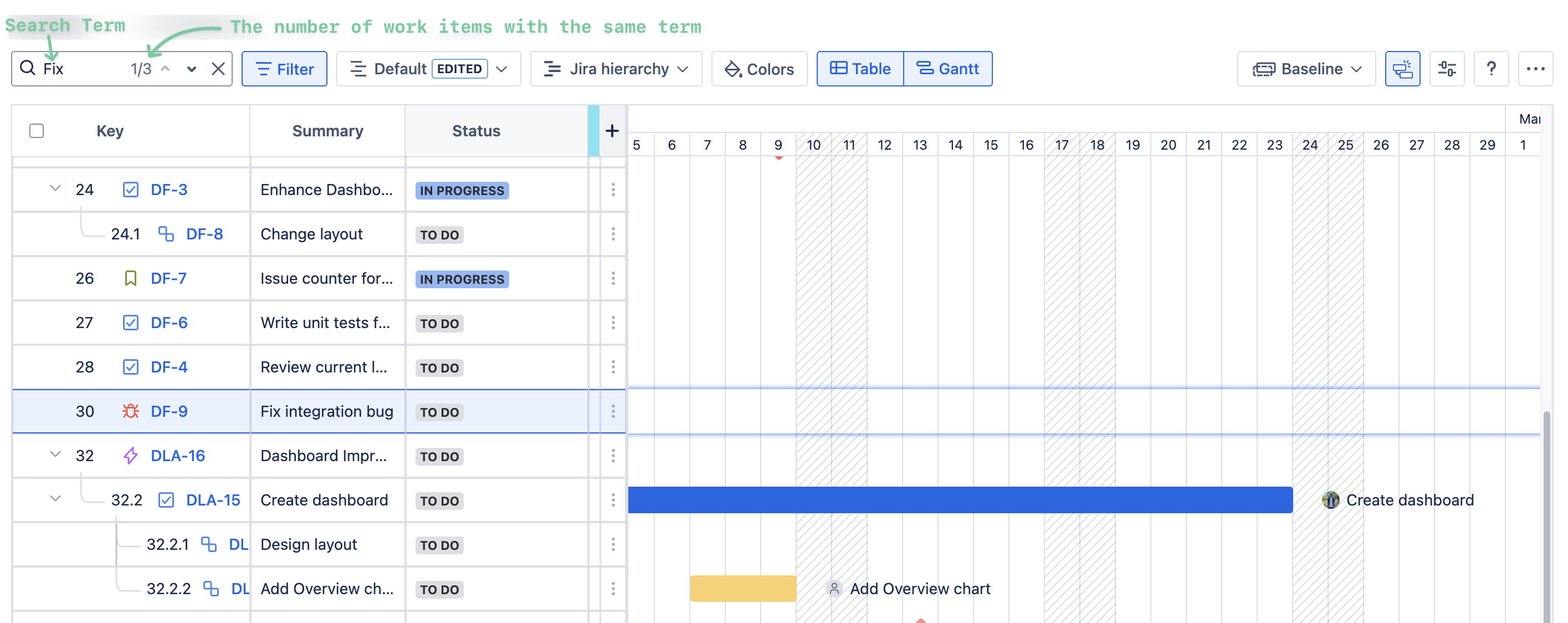Add a column with plus icon

pos(612,131)
